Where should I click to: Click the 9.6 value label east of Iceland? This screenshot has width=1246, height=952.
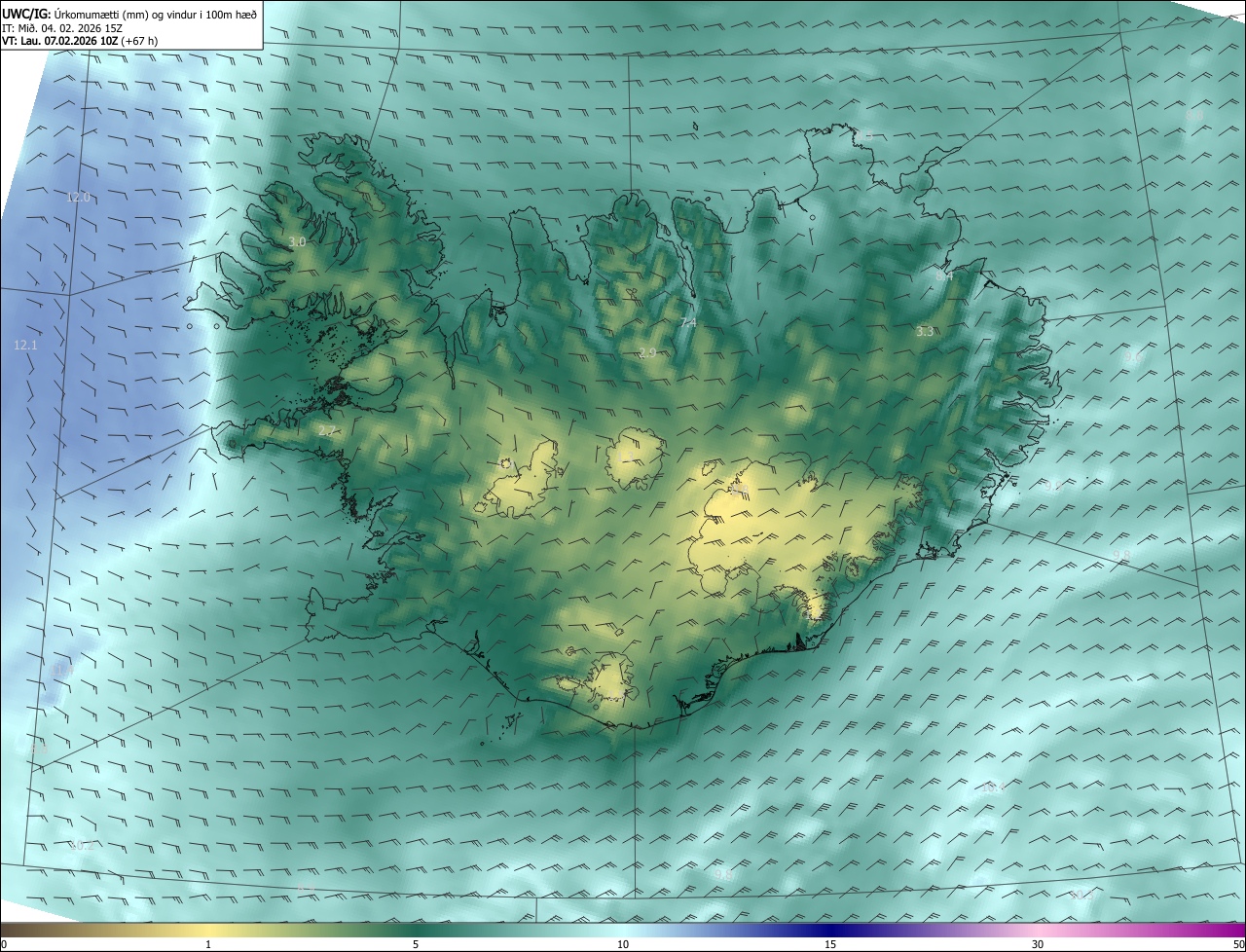[x=1134, y=357]
